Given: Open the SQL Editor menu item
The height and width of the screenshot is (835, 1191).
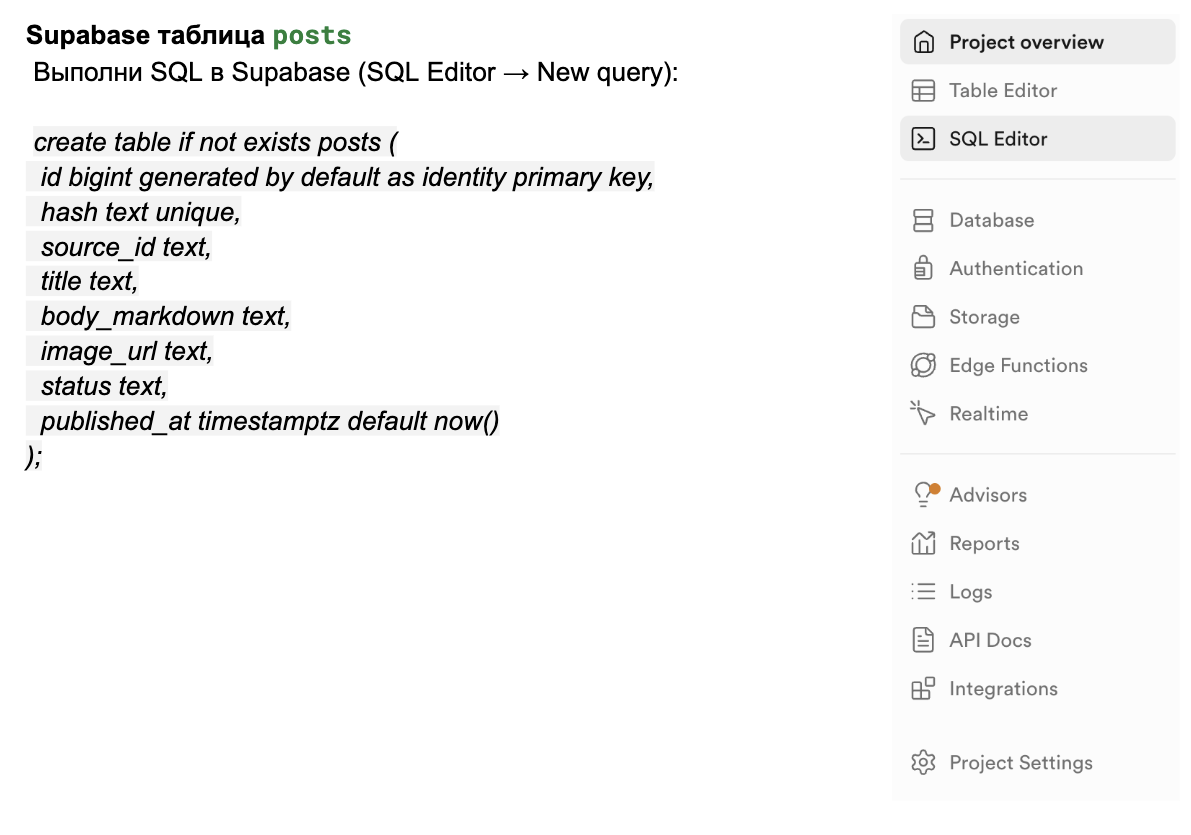Looking at the screenshot, I should pyautogui.click(x=998, y=139).
